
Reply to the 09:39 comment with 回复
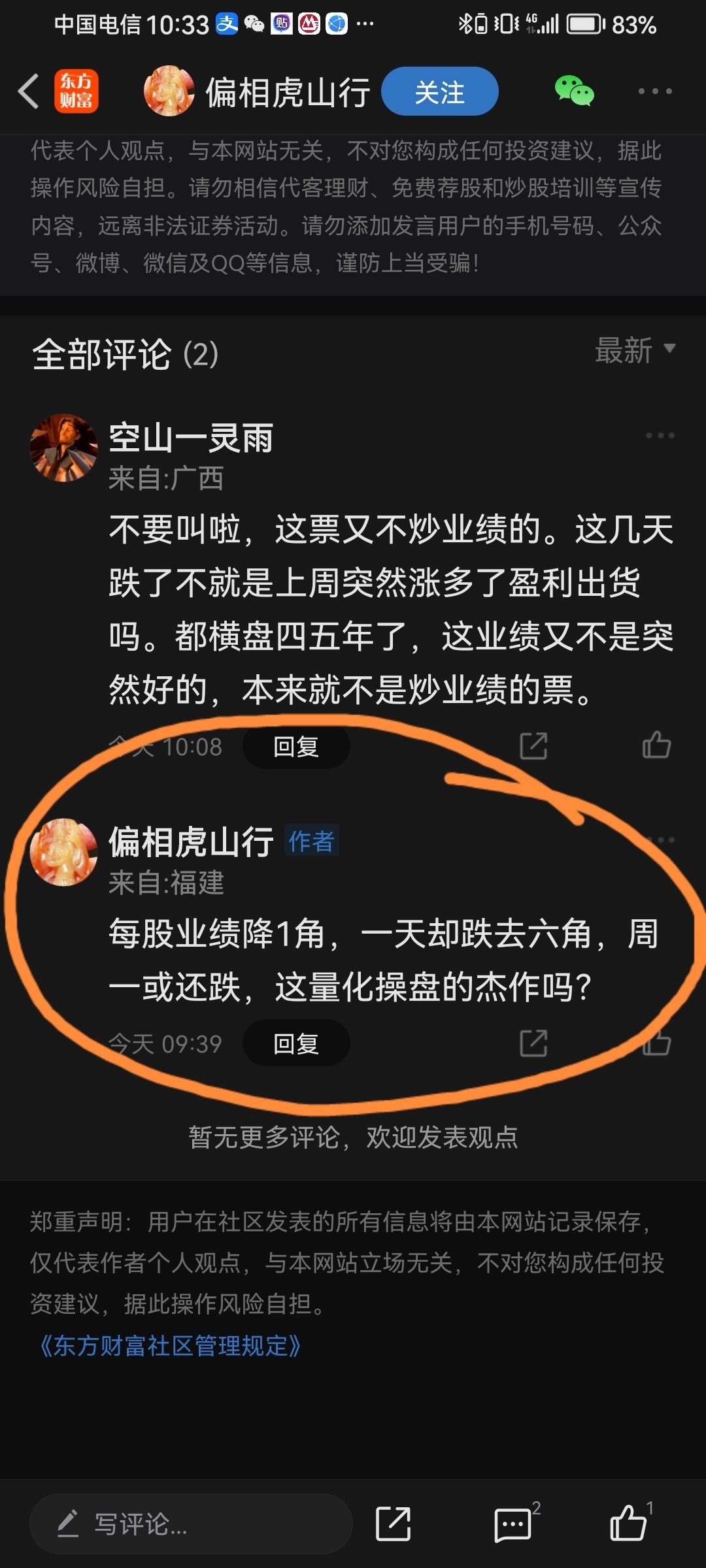click(296, 1043)
